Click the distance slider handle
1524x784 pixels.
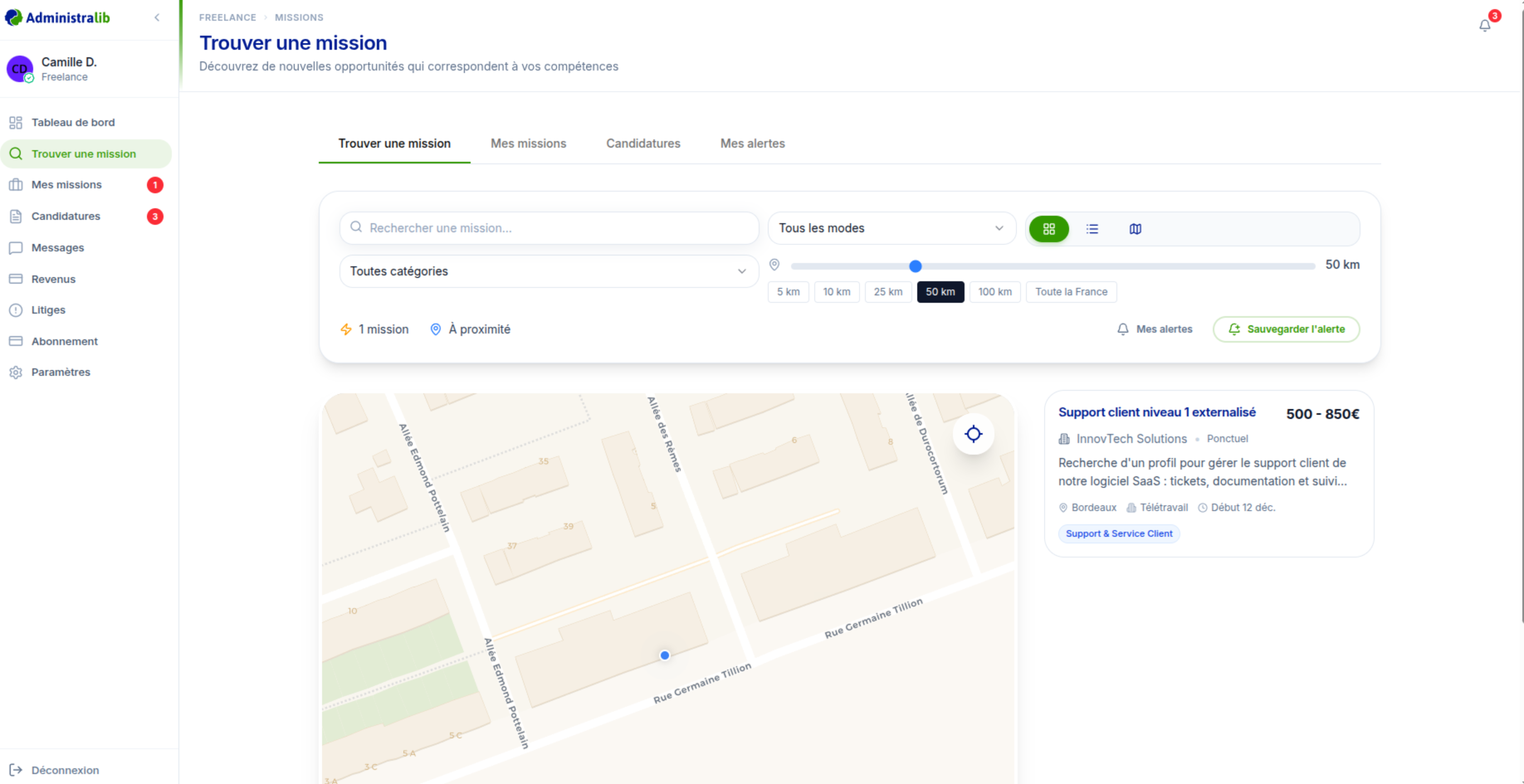915,266
